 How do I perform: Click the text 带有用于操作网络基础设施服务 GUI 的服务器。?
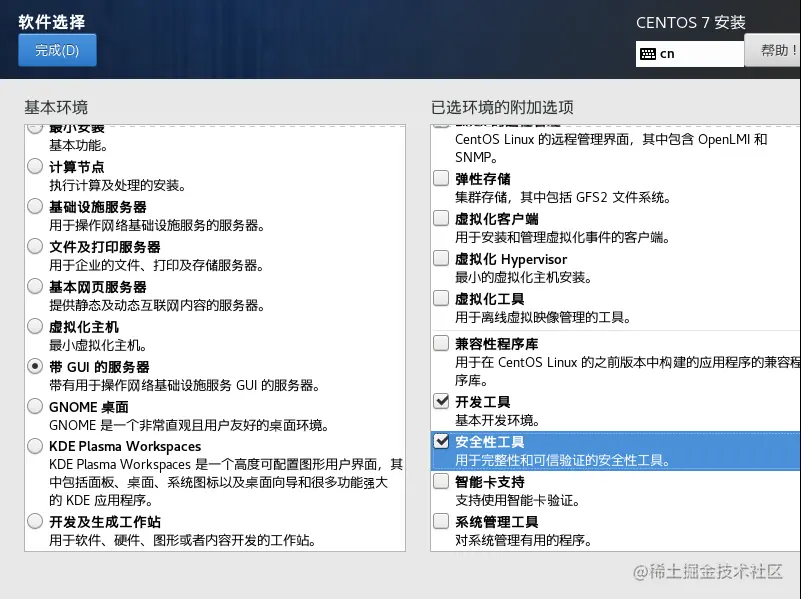[184, 386]
